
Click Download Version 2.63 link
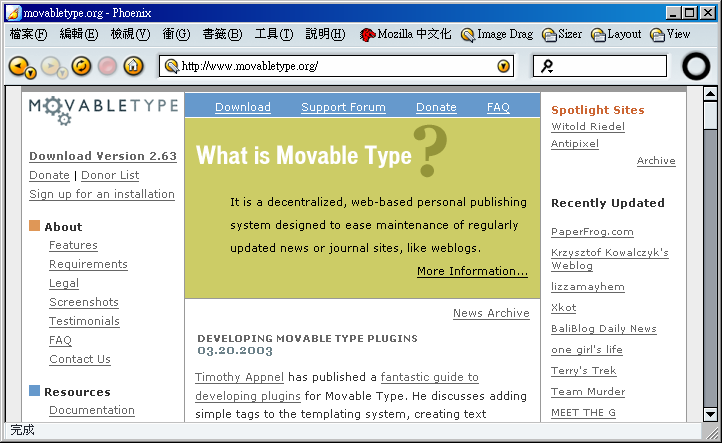[103, 156]
